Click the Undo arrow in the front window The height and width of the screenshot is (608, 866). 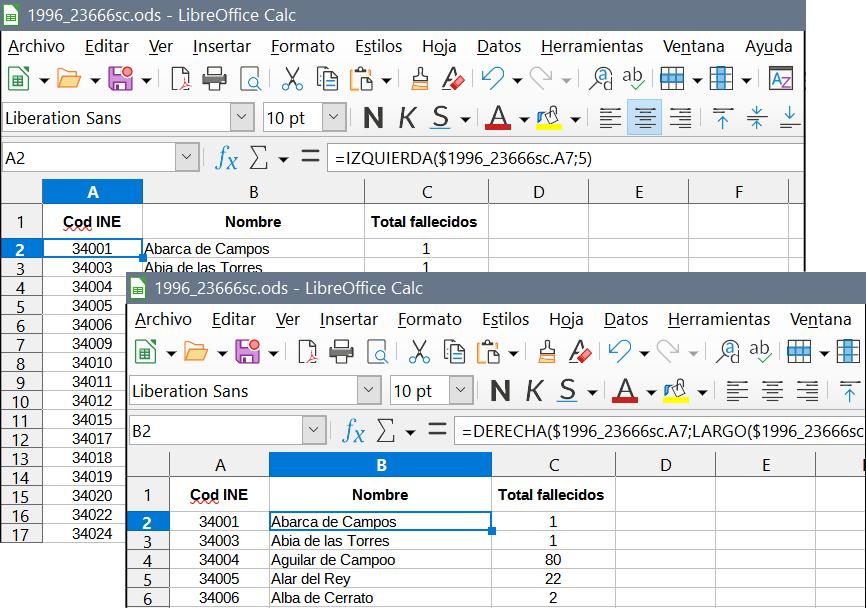pyautogui.click(x=620, y=352)
